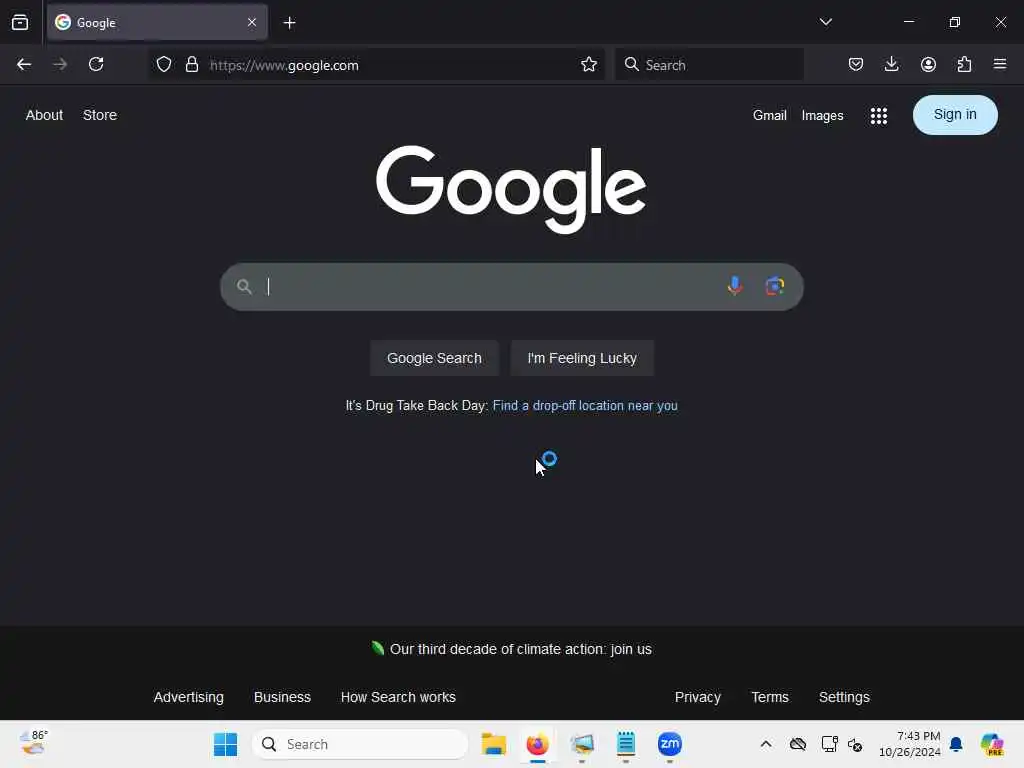Image resolution: width=1024 pixels, height=768 pixels.
Task: View site security padlock info
Action: (x=191, y=65)
